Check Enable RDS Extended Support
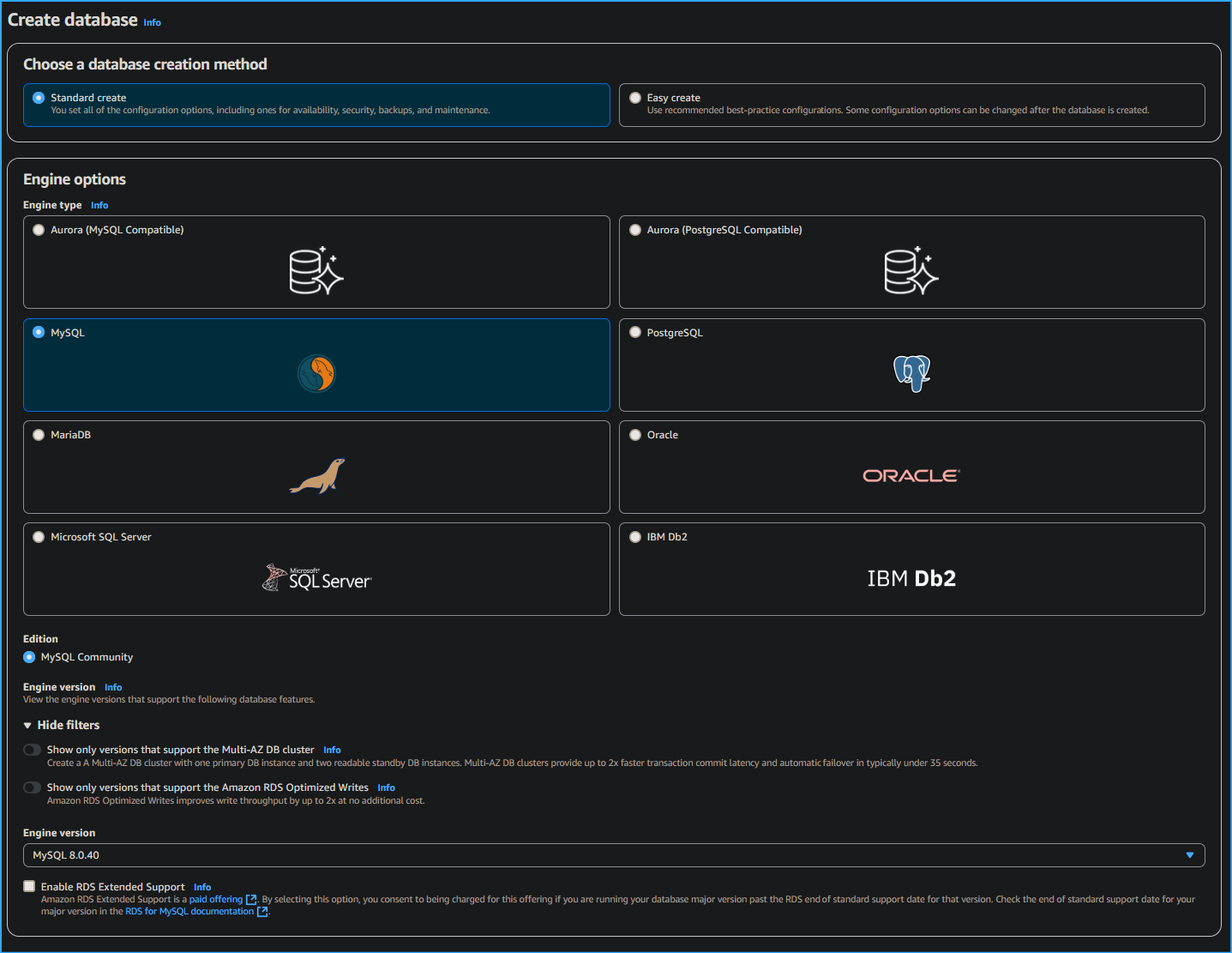Viewport: 1232px width, 953px height. 28,885
